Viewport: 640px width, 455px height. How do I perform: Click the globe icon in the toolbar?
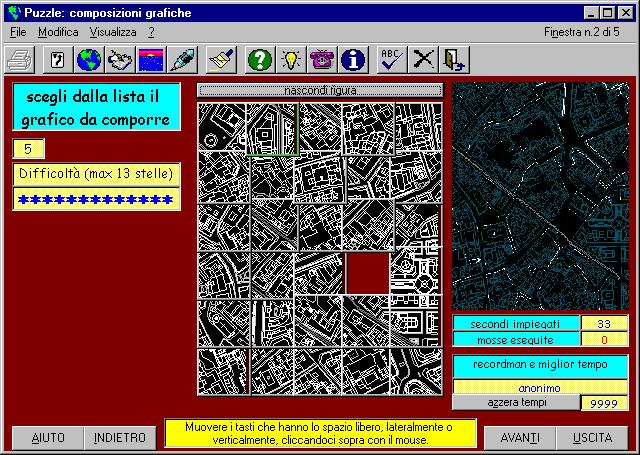click(x=89, y=60)
